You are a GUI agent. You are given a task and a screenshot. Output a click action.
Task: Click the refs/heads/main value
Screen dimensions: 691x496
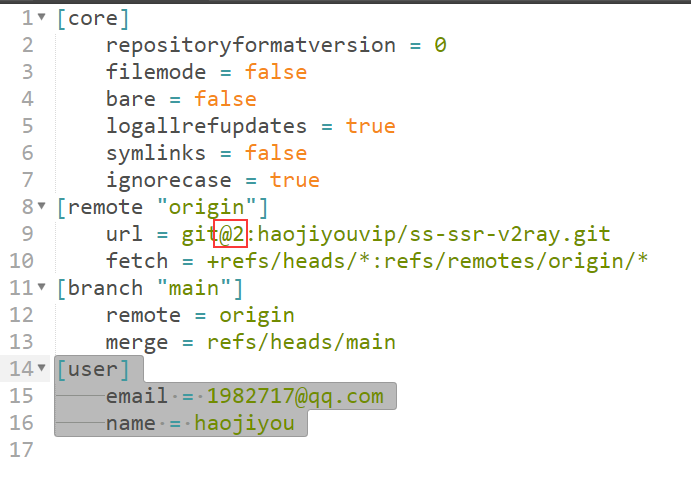301,342
